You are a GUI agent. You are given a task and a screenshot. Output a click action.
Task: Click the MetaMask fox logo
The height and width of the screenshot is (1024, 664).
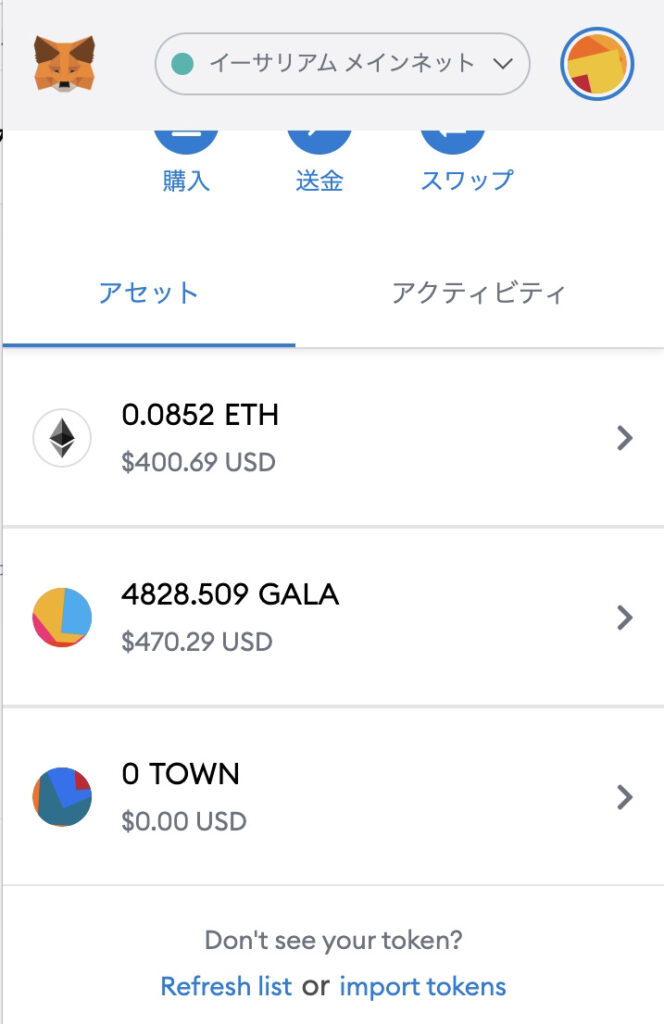pos(65,63)
